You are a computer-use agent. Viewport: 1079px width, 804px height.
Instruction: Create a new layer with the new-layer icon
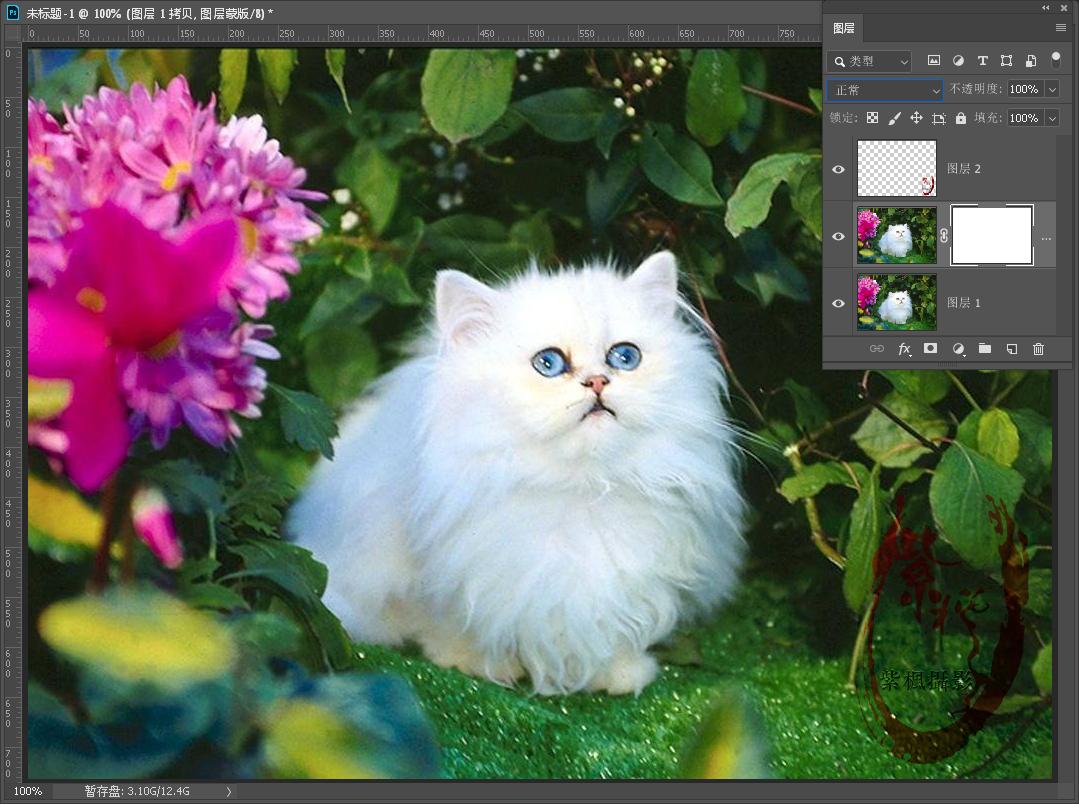point(1011,348)
